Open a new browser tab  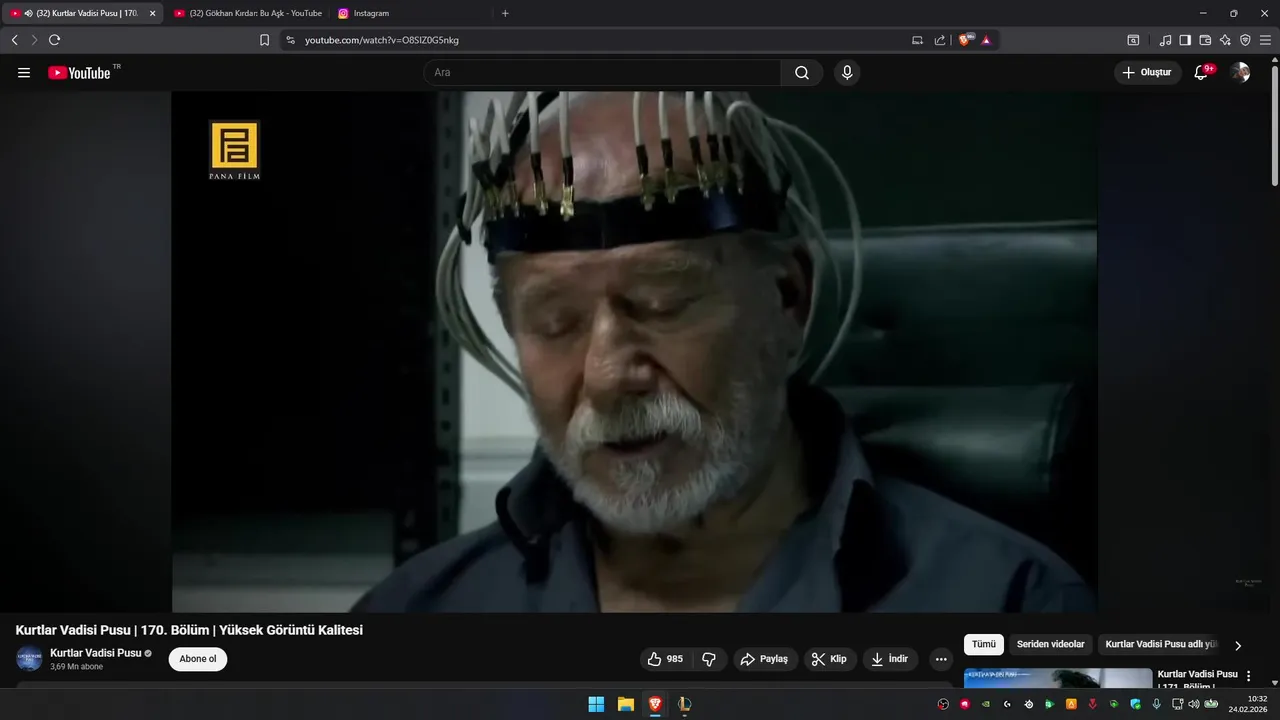(505, 13)
